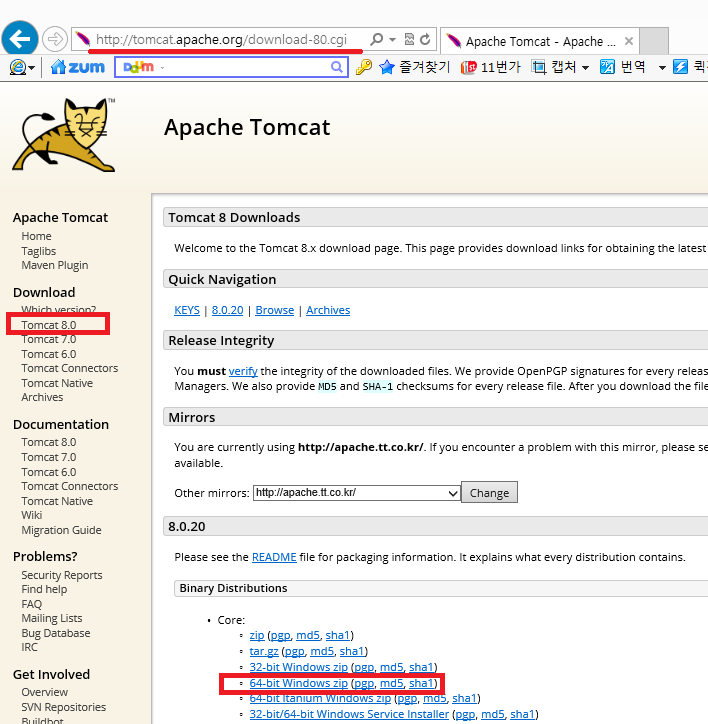Expand the 번역 translate dropdown arrow
This screenshot has width=708, height=724.
click(661, 68)
